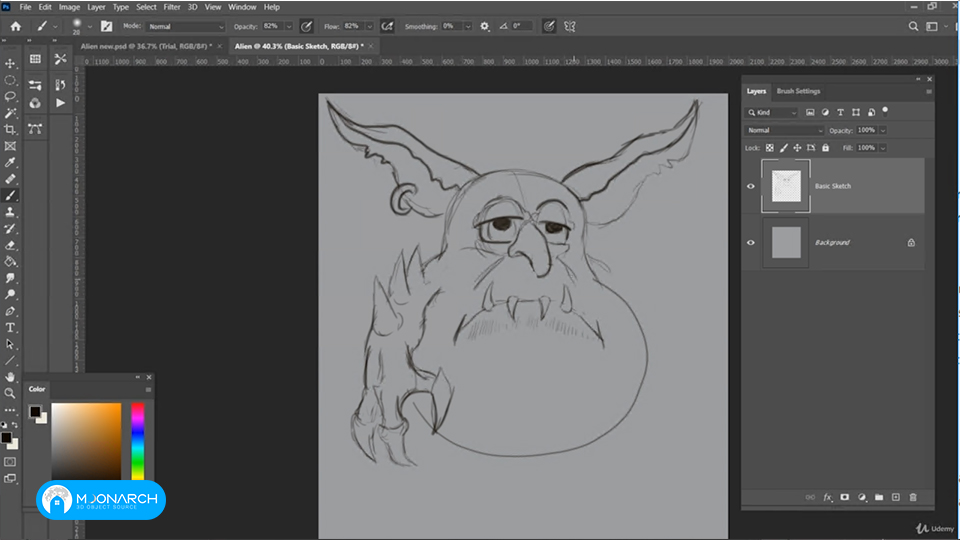The width and height of the screenshot is (960, 540).
Task: Expand the layer Opacity 100% dropdown
Action: [x=883, y=130]
